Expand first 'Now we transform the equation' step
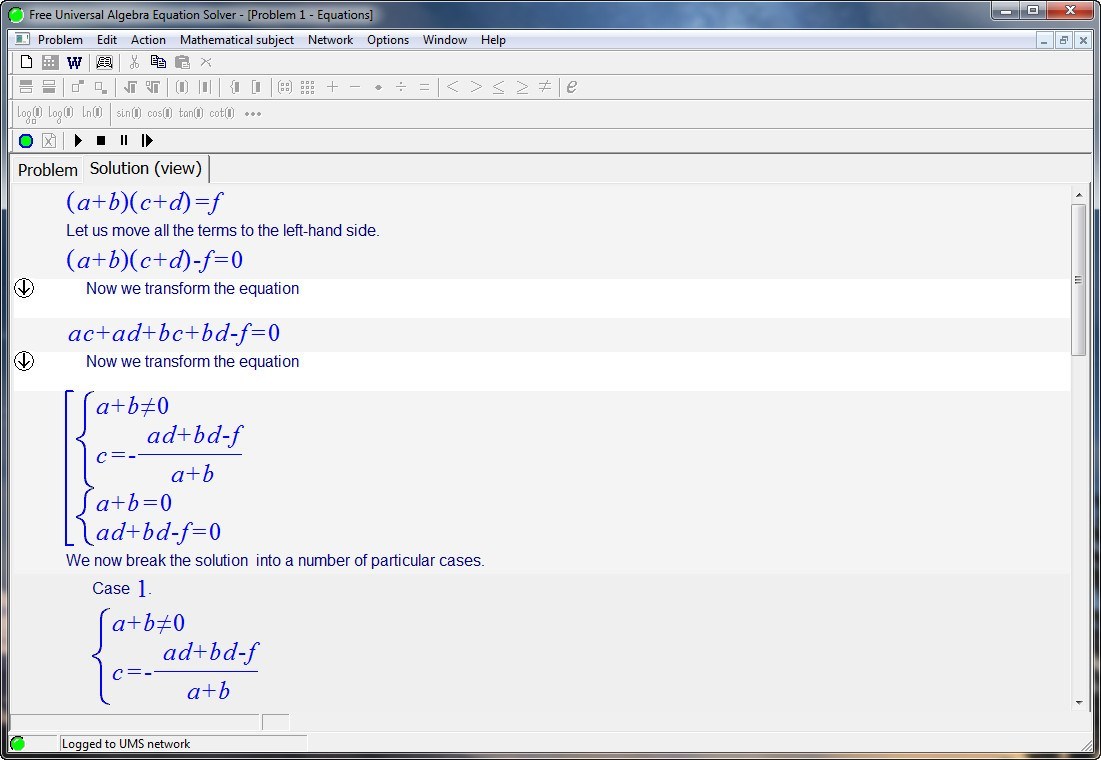 tap(24, 288)
